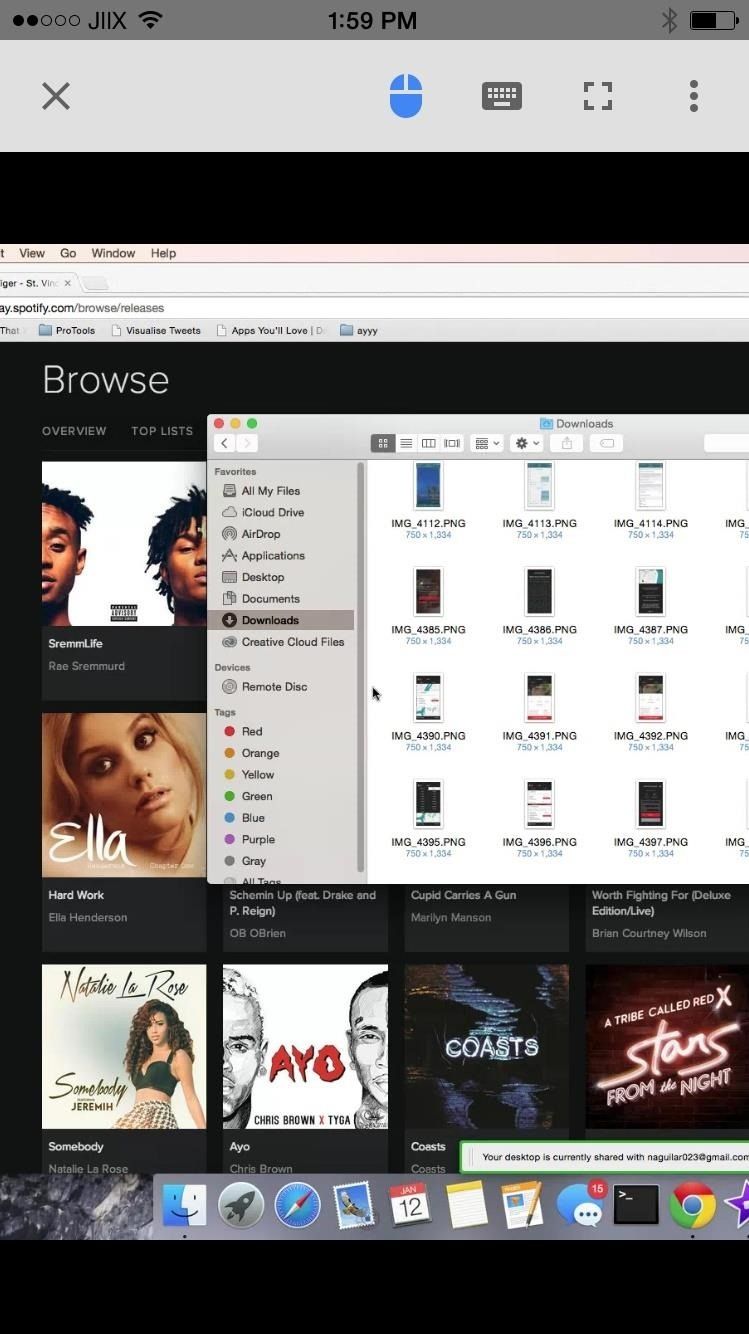Click the Finder share icon
Screen dimensions: 749x1334
coord(567,443)
